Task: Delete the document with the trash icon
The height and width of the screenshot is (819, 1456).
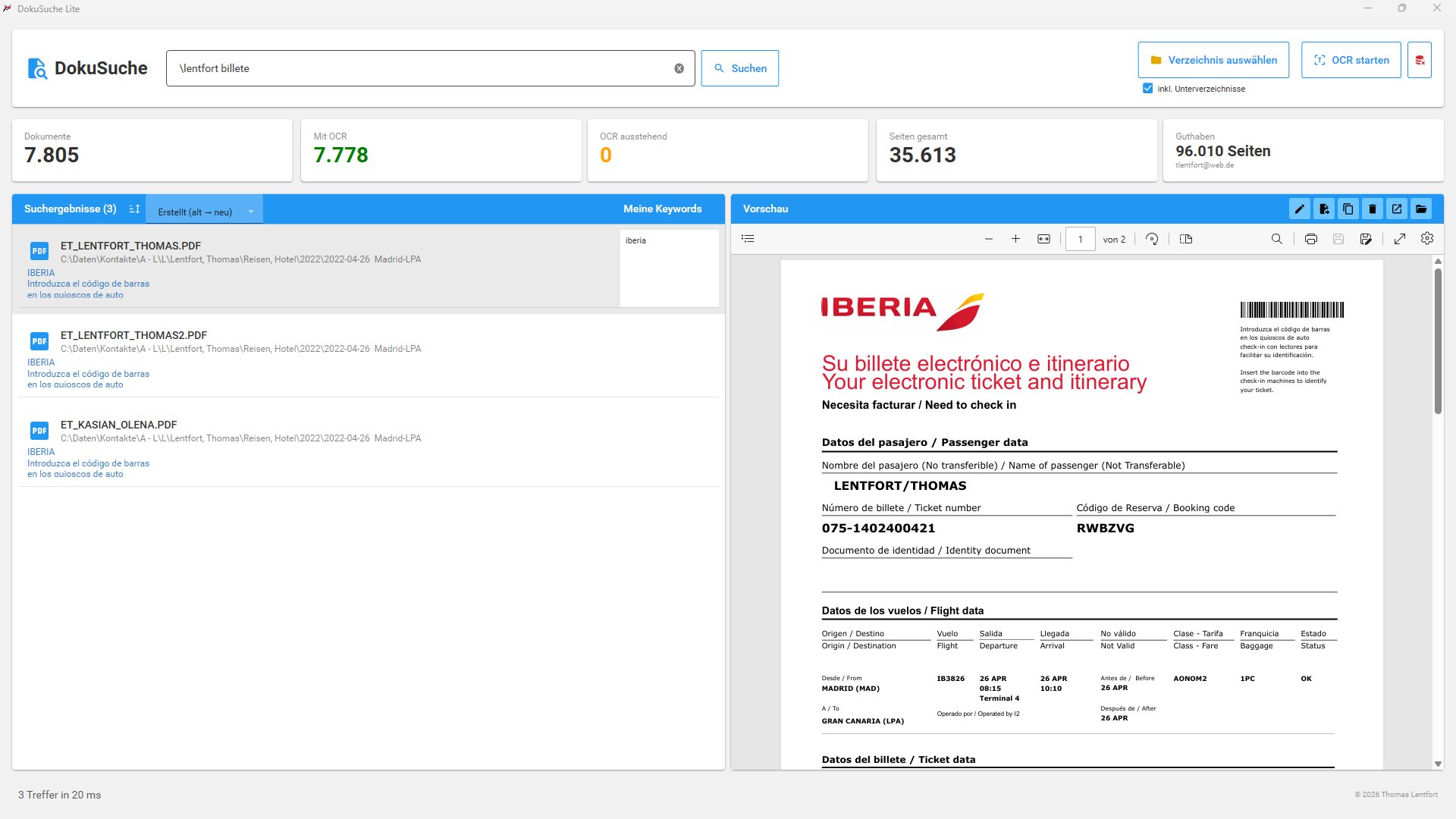Action: (x=1372, y=209)
